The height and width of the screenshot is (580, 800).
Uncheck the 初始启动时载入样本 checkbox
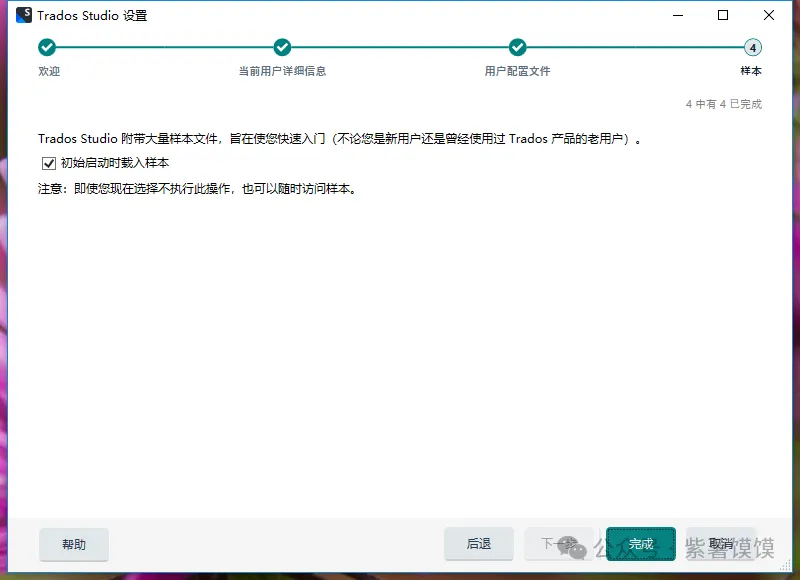[48, 163]
